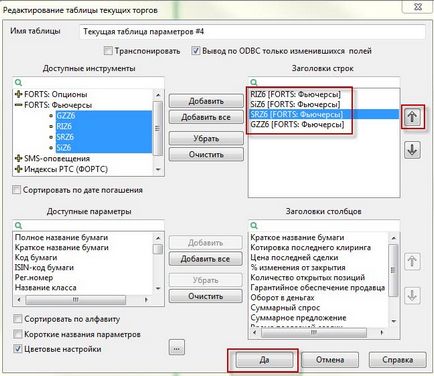The width and height of the screenshot is (434, 376).
Task: Expand FORTS: Опционы tree node
Action: [x=19, y=94]
